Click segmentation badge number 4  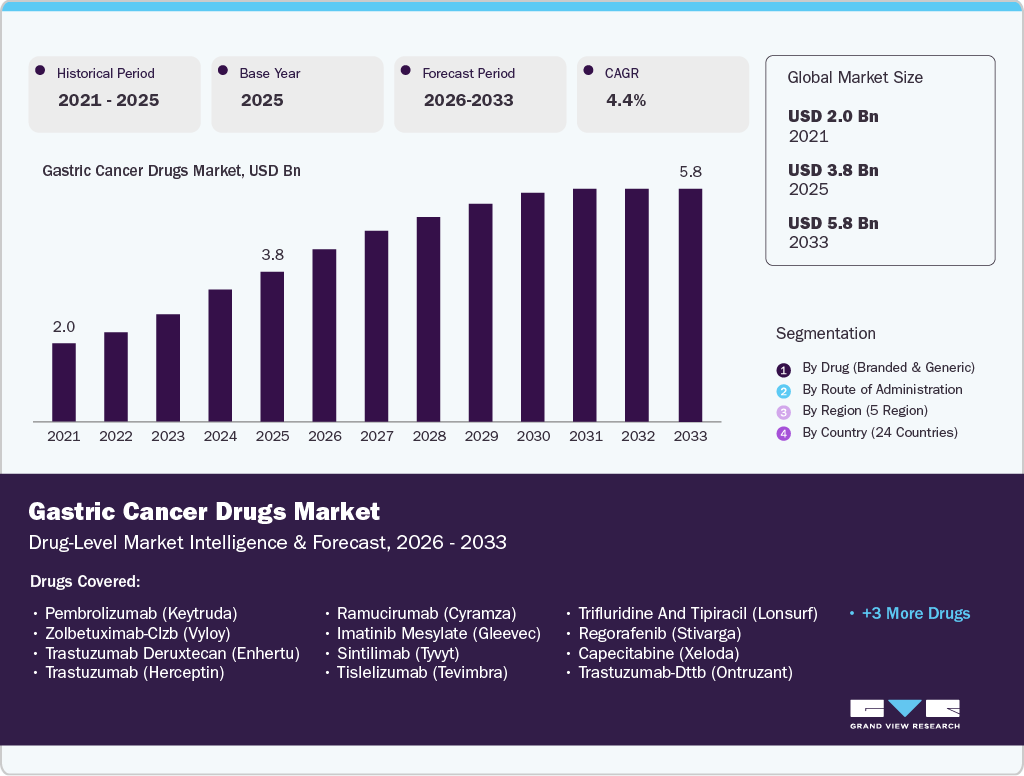click(x=784, y=434)
